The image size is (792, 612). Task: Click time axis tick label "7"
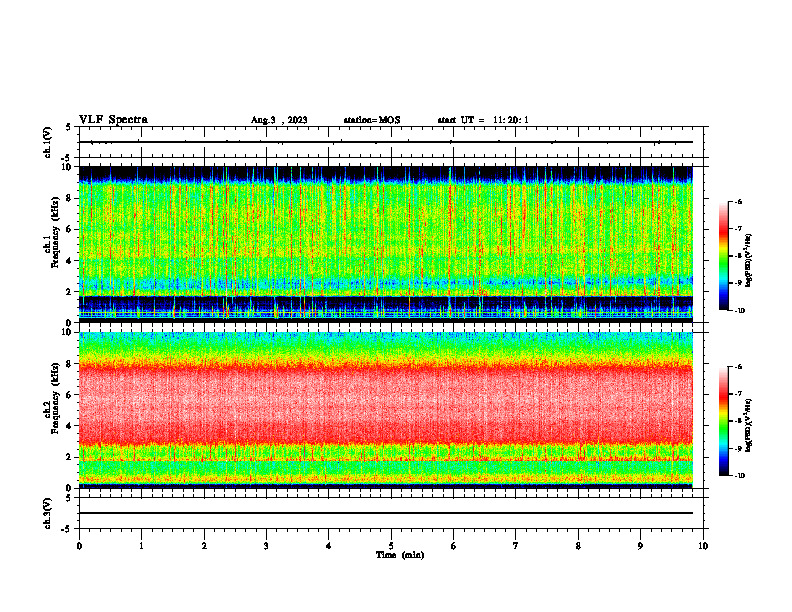coord(516,546)
